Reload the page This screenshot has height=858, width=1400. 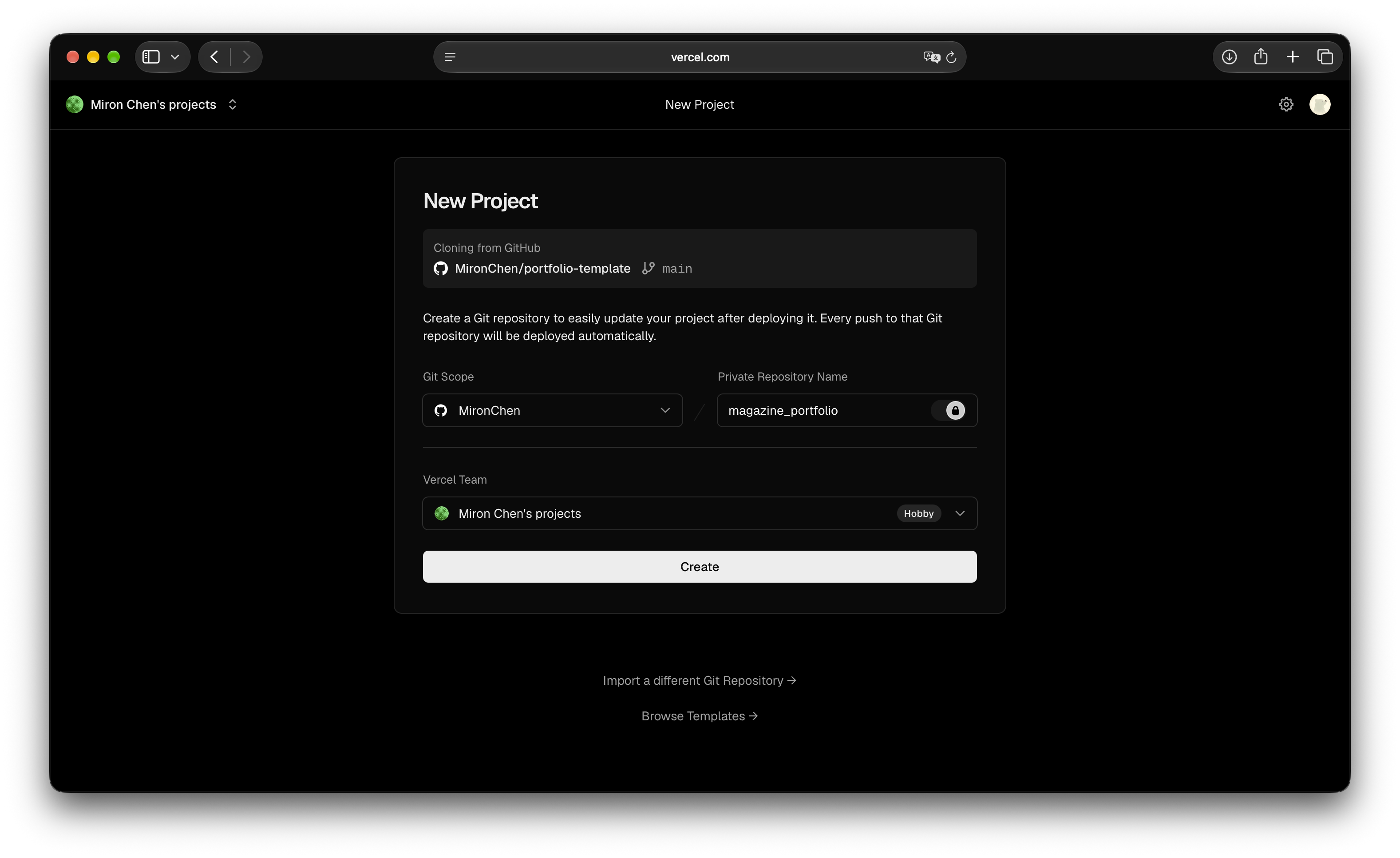[952, 57]
